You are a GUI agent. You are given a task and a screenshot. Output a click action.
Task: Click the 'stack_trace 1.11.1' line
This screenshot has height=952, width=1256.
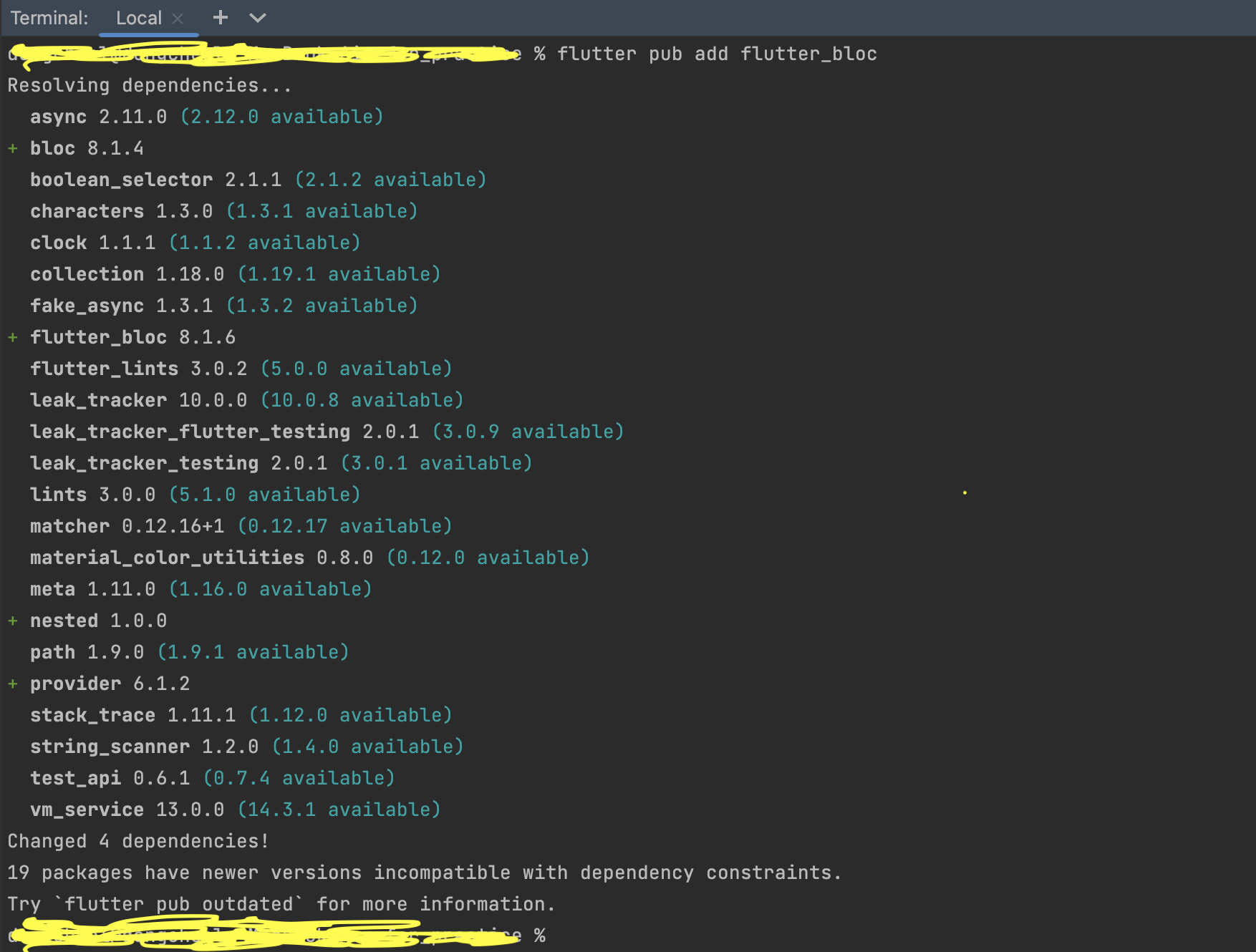click(241, 715)
